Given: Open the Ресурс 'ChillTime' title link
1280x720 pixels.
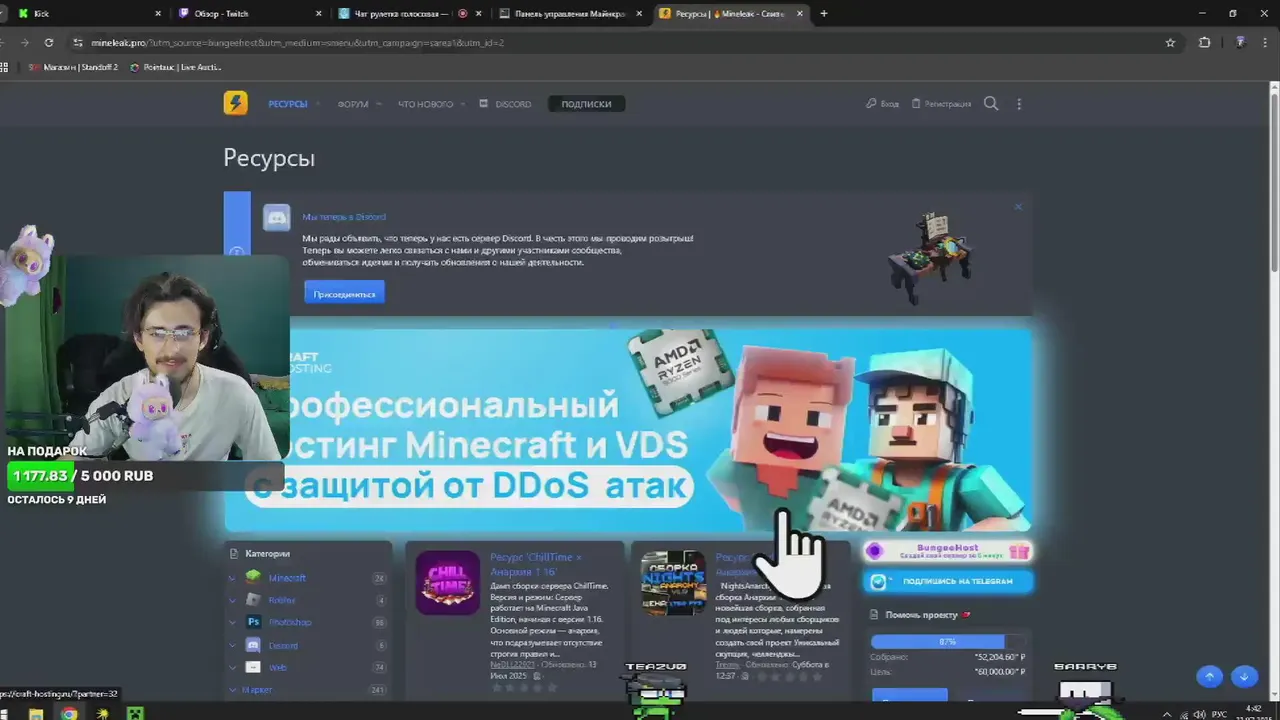Looking at the screenshot, I should 535,564.
